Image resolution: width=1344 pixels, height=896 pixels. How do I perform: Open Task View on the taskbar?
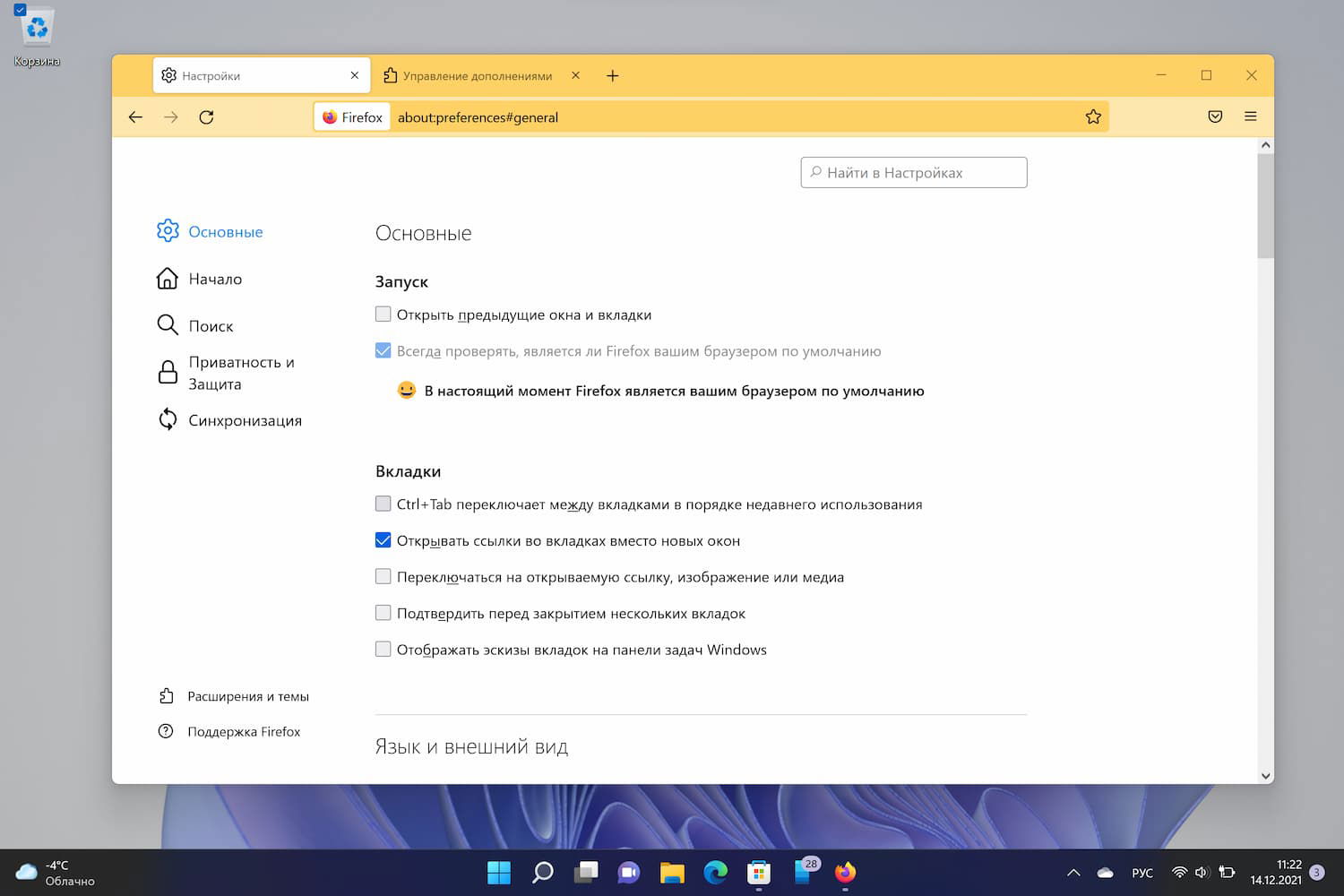pyautogui.click(x=586, y=872)
